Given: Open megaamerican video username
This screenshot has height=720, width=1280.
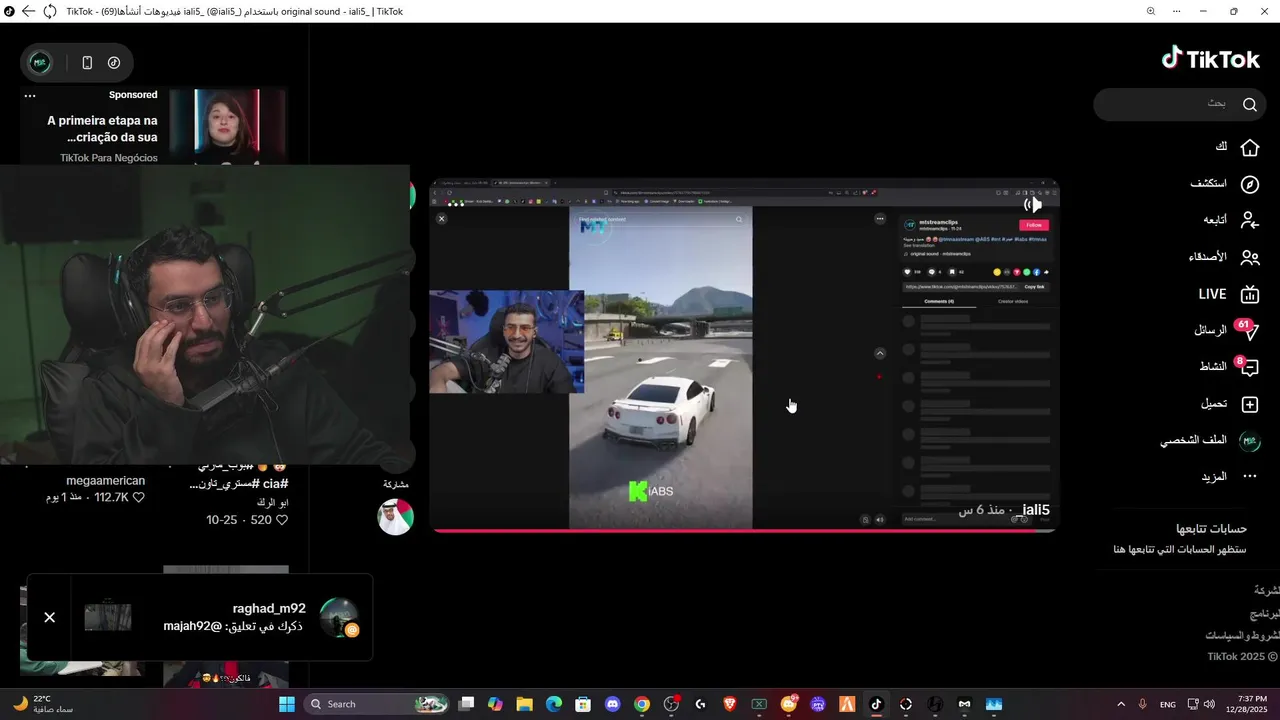Looking at the screenshot, I should [x=105, y=481].
